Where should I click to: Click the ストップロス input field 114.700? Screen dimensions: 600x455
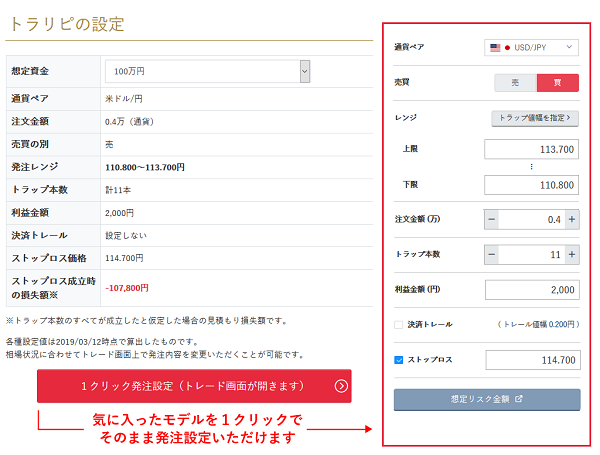pyautogui.click(x=533, y=360)
